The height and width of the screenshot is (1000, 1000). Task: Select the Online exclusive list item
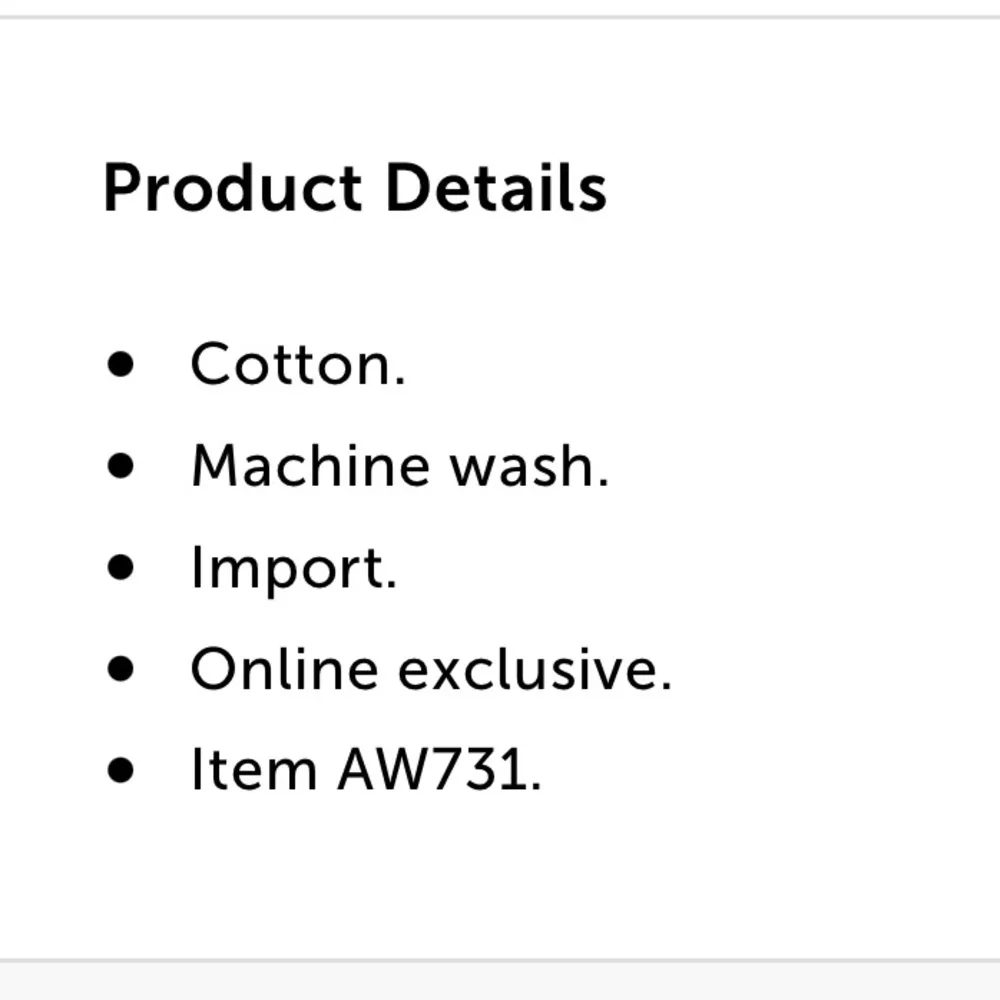(431, 669)
